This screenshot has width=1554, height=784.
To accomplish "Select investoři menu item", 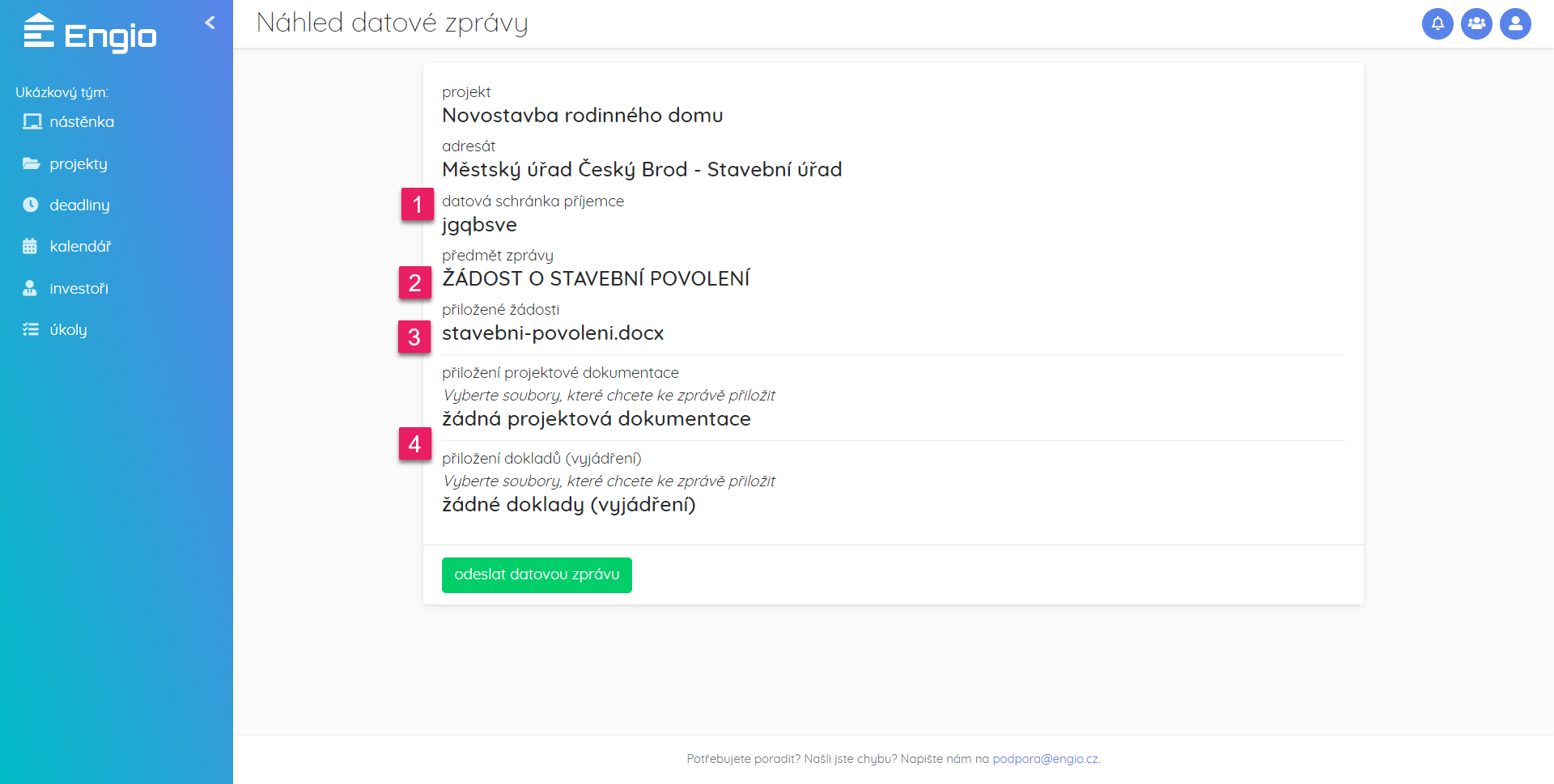I will pos(79,288).
